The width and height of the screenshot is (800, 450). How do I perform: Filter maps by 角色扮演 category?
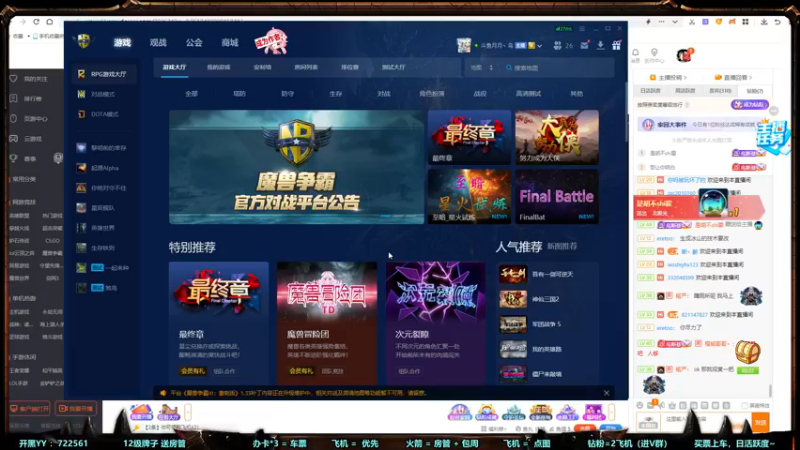[x=432, y=94]
